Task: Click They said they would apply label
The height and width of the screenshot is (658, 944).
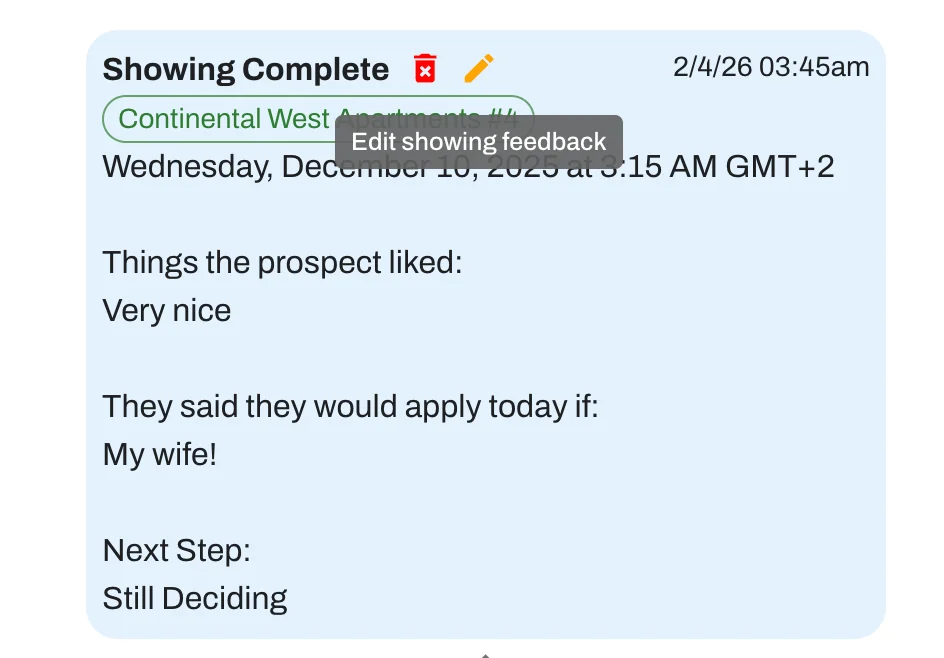Action: [x=350, y=407]
